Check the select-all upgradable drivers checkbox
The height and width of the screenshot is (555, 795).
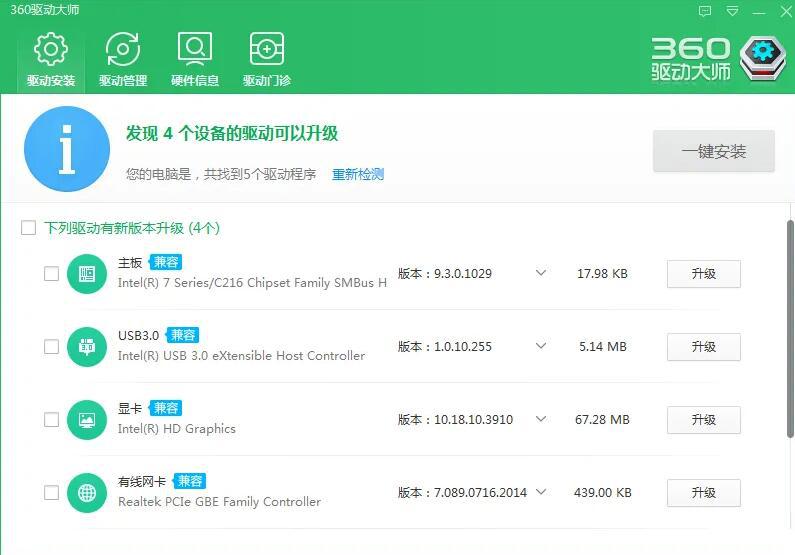coord(29,228)
